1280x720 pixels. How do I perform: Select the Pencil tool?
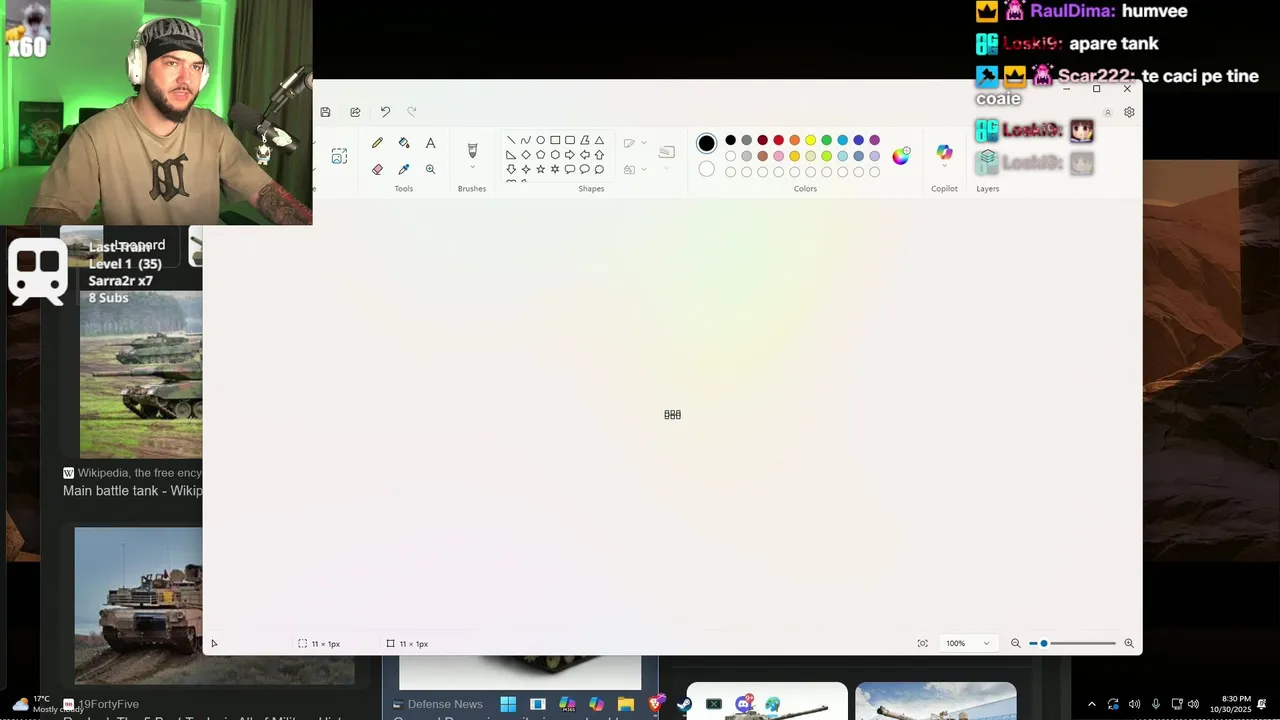[377, 143]
